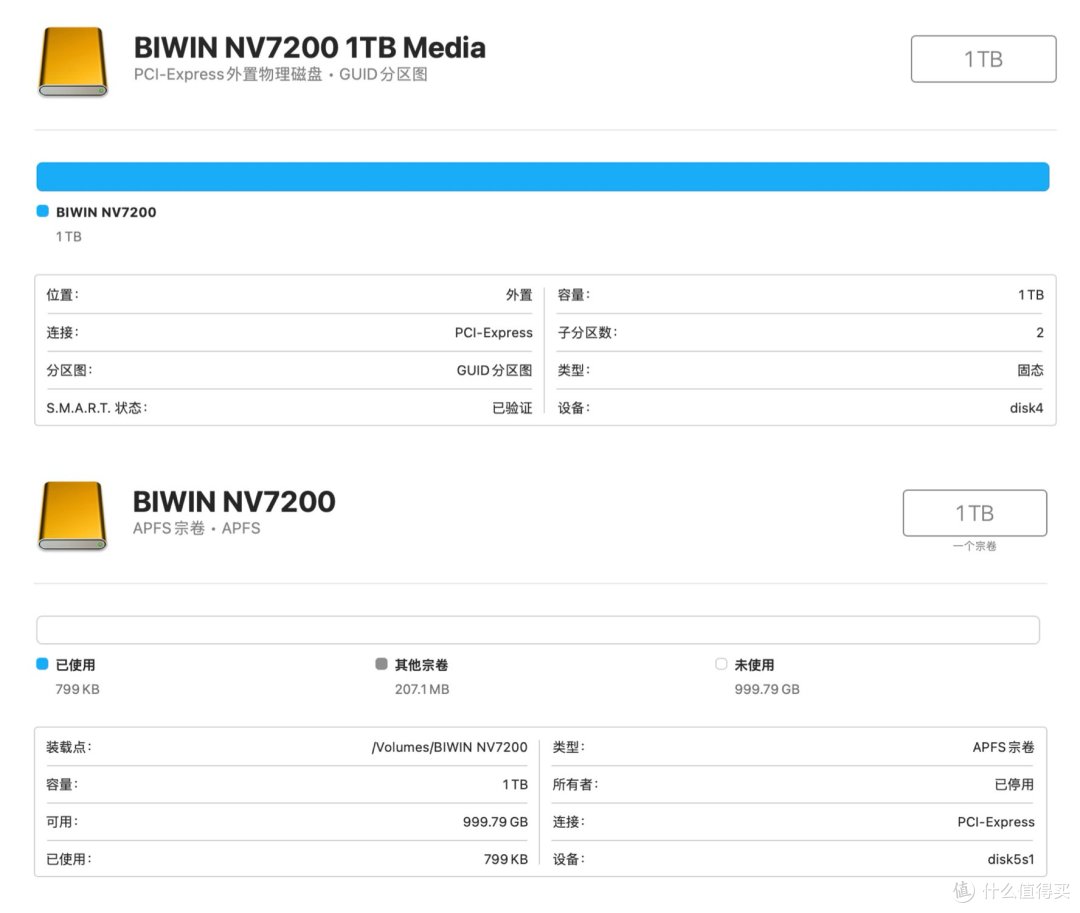This screenshot has height=913, width=1080.
Task: Click the 所有者 label
Action: 575,784
